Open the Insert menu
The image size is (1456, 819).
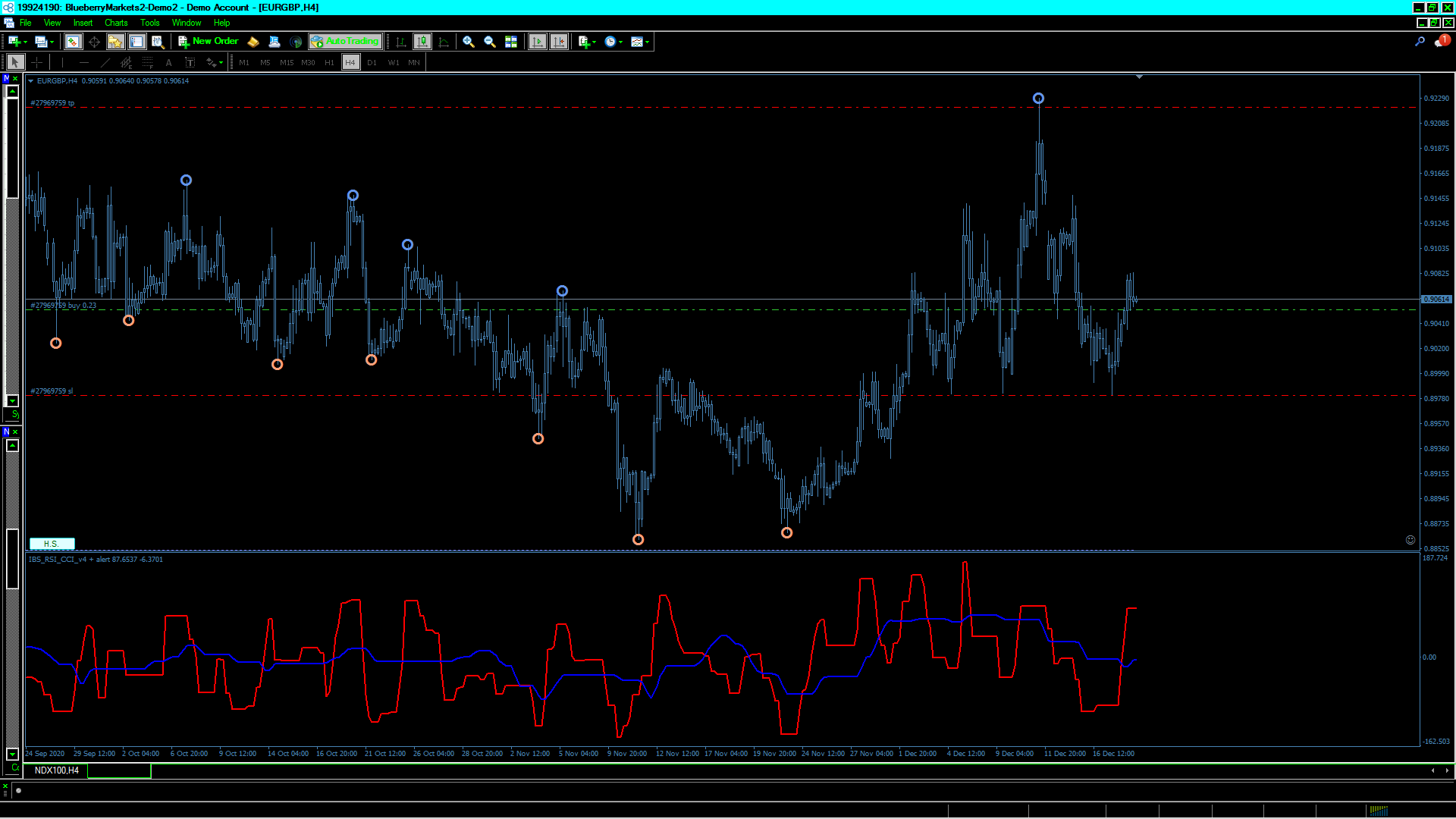tap(83, 23)
